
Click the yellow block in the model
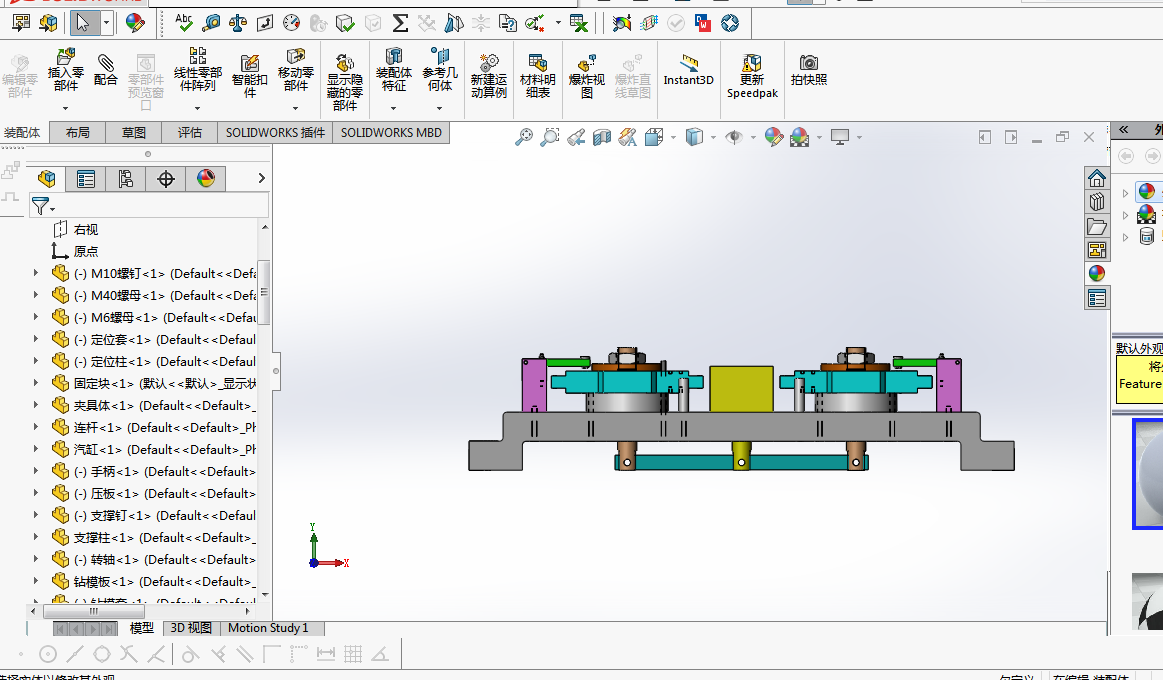(x=741, y=389)
